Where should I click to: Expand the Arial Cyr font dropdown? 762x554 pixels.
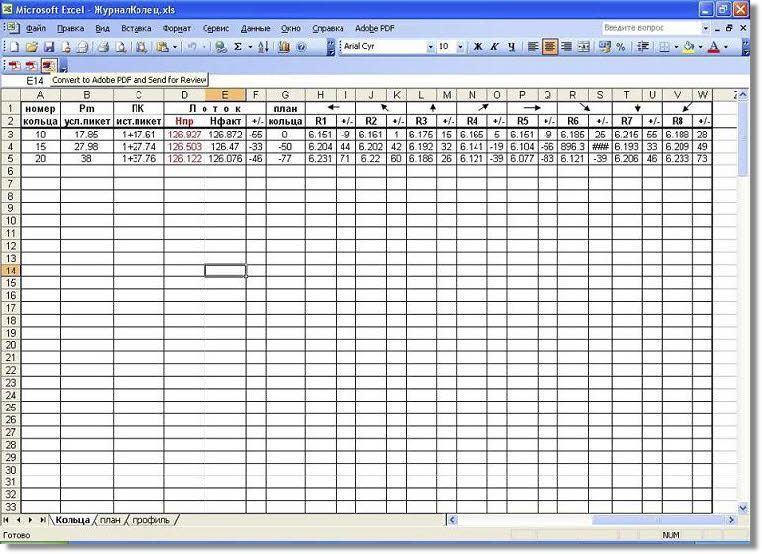pyautogui.click(x=431, y=47)
